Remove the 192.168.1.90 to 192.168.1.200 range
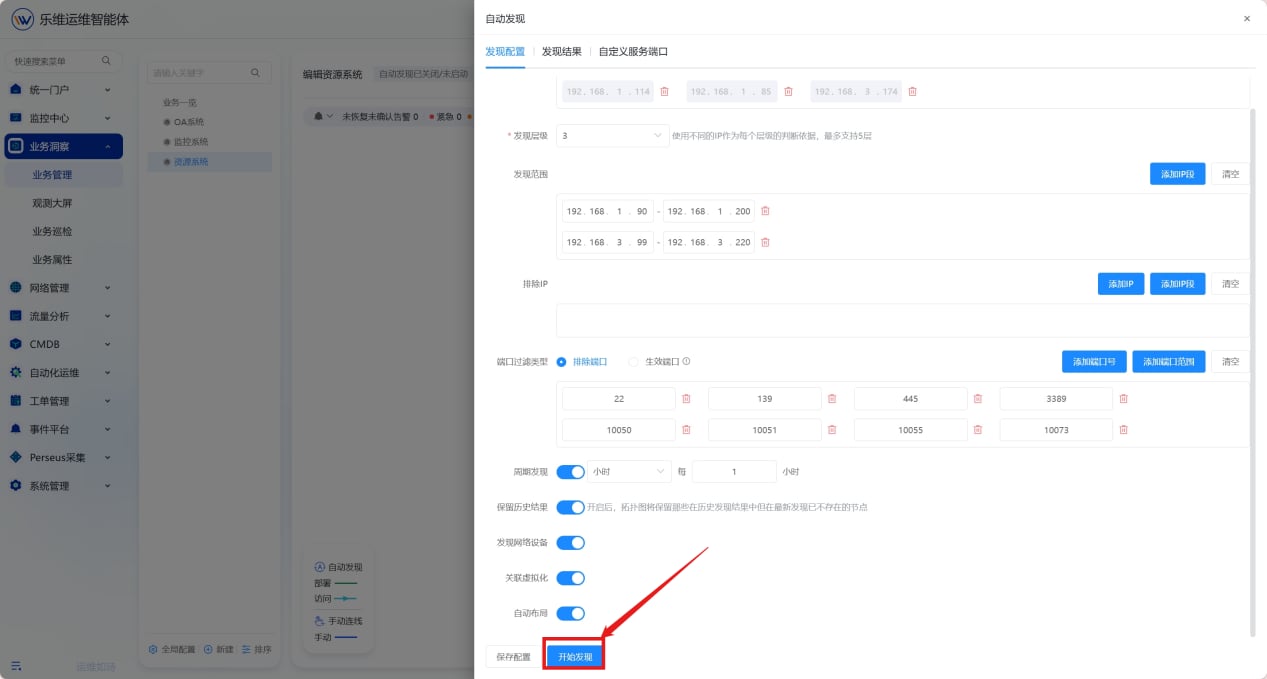This screenshot has height=679, width=1267. [x=765, y=211]
